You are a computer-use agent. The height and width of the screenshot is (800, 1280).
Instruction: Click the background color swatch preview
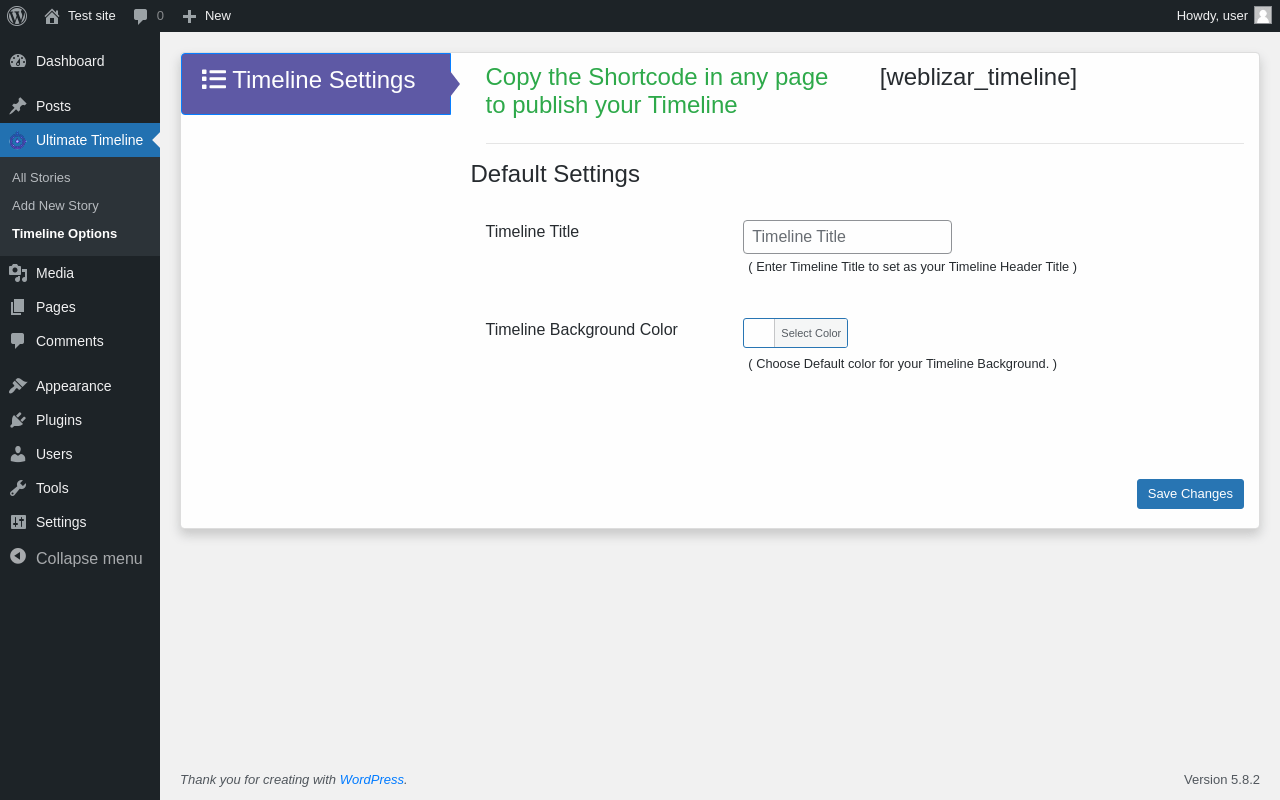pos(759,333)
